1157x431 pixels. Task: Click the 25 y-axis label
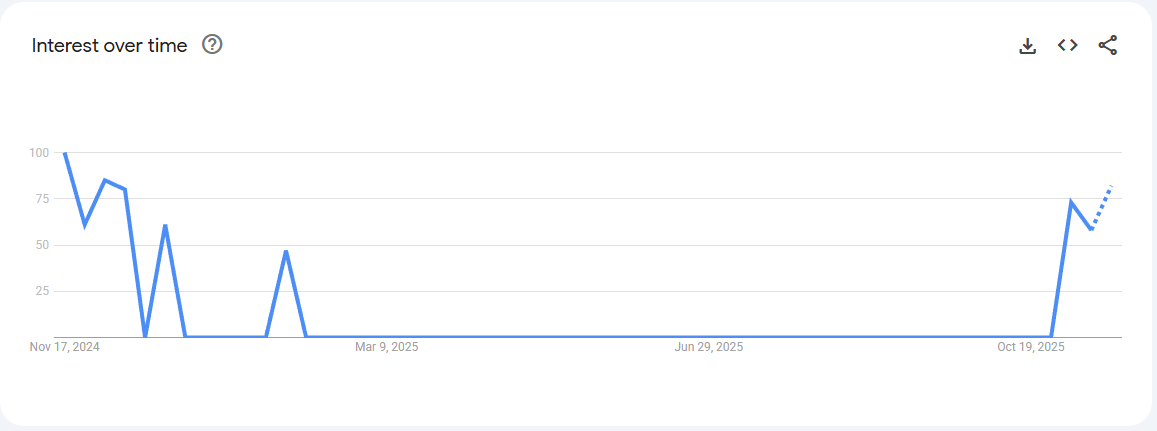(41, 291)
